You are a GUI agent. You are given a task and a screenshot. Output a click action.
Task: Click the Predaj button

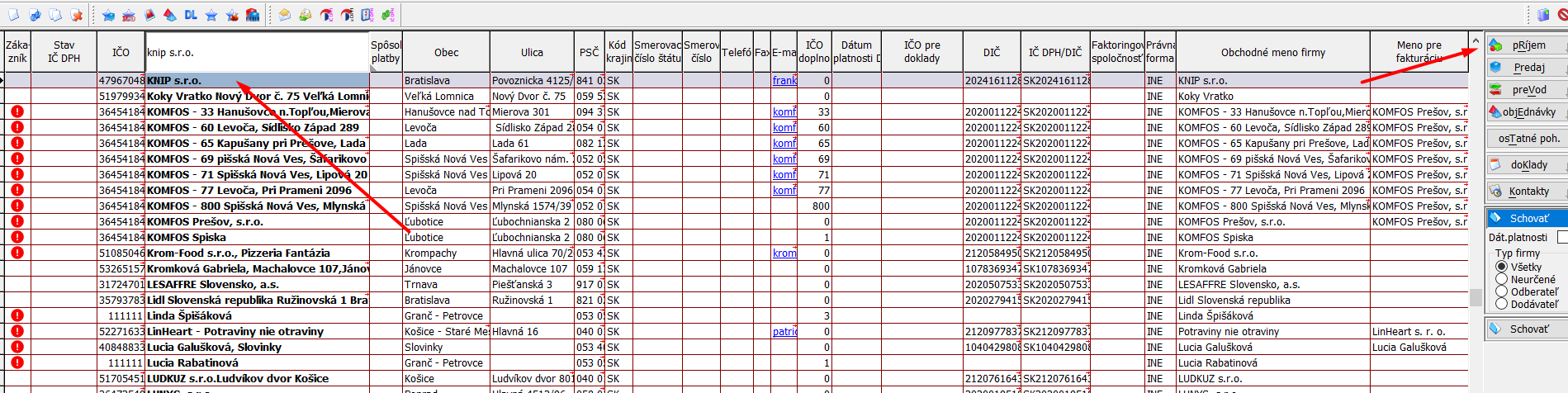[x=1527, y=68]
